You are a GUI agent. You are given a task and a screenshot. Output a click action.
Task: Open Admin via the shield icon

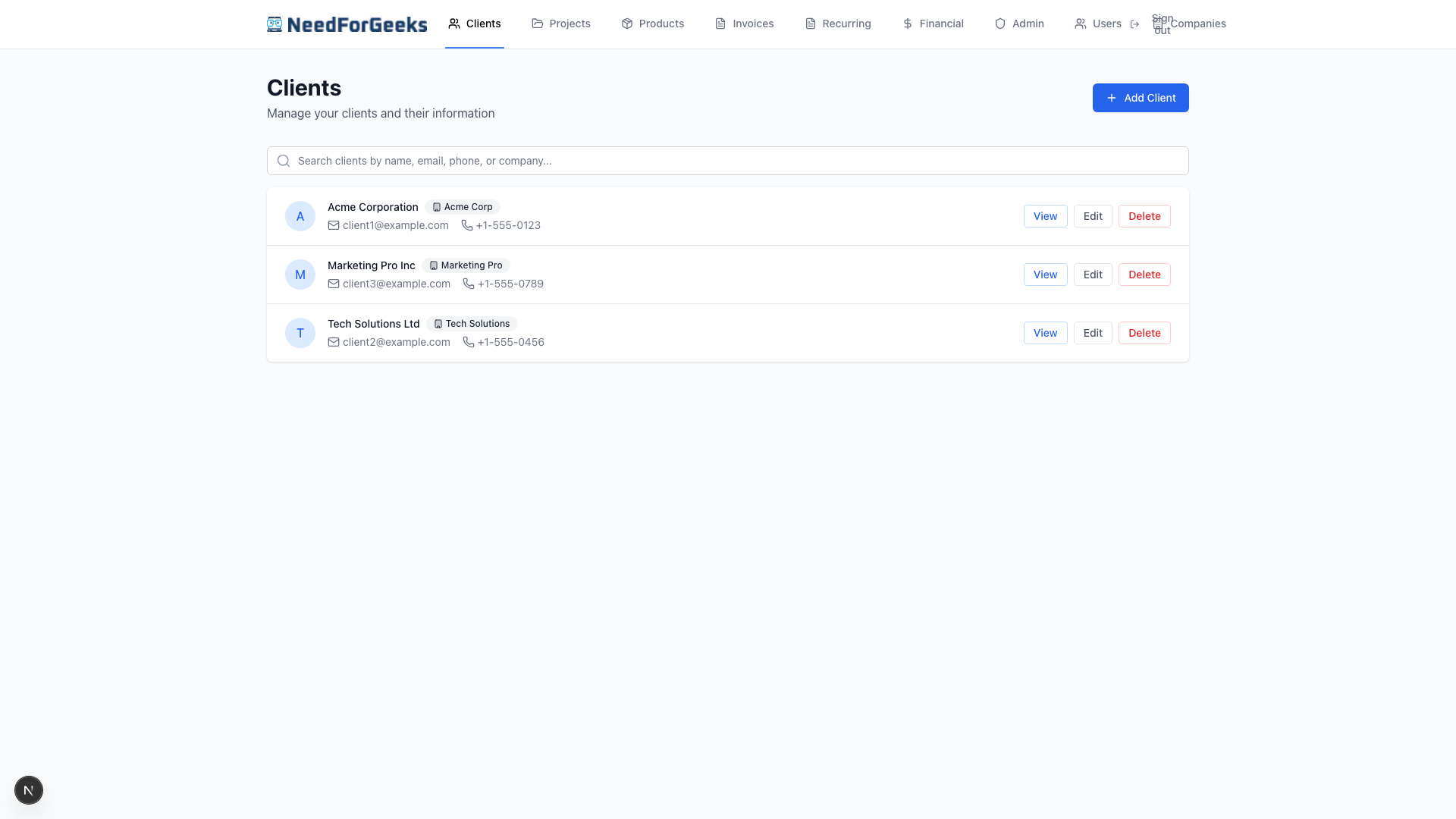[x=999, y=24]
